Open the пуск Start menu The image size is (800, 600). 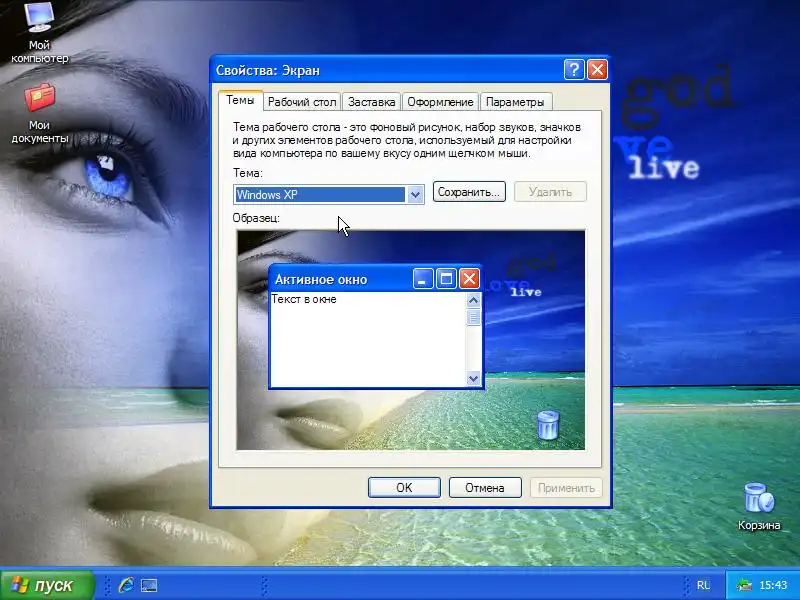pyautogui.click(x=47, y=585)
